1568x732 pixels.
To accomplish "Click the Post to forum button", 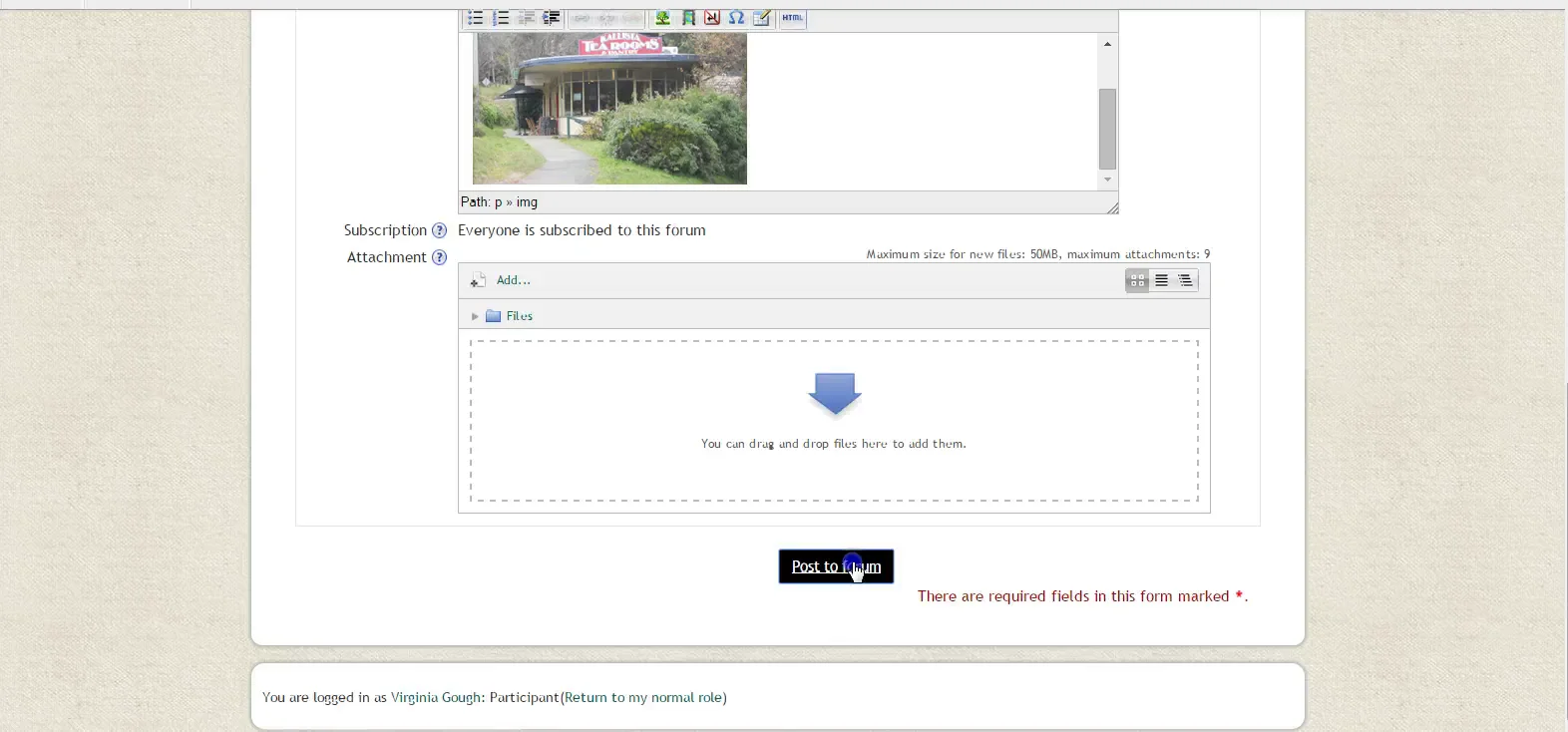I will pyautogui.click(x=836, y=566).
